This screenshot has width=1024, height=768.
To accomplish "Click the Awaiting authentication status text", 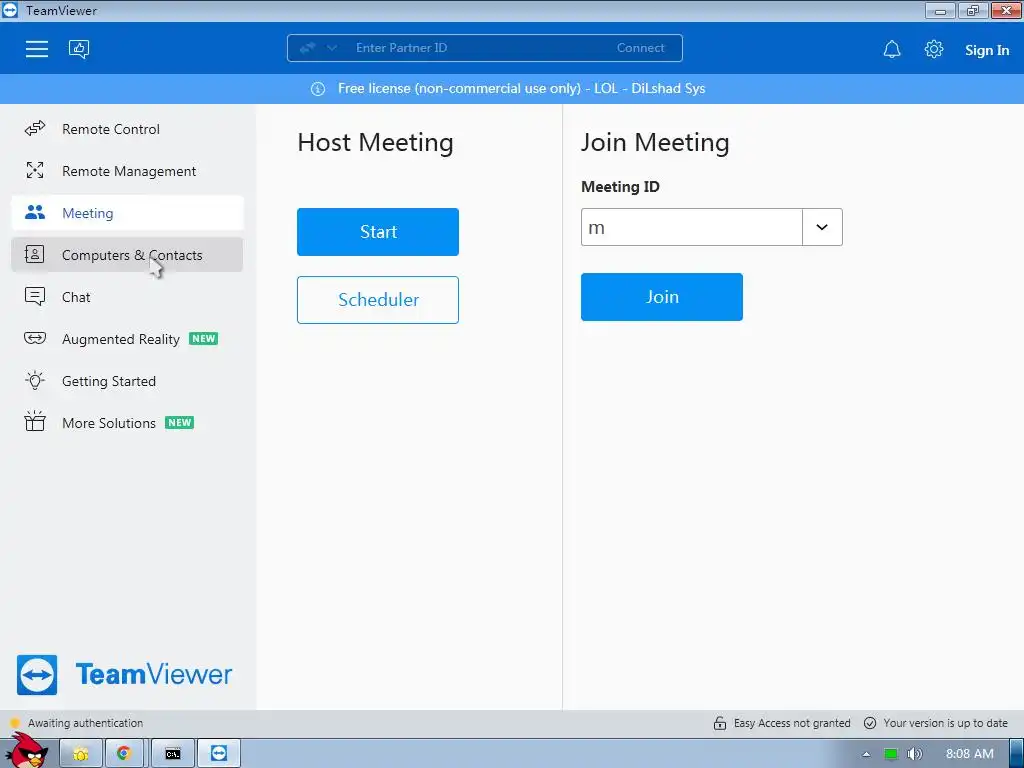I will [86, 723].
